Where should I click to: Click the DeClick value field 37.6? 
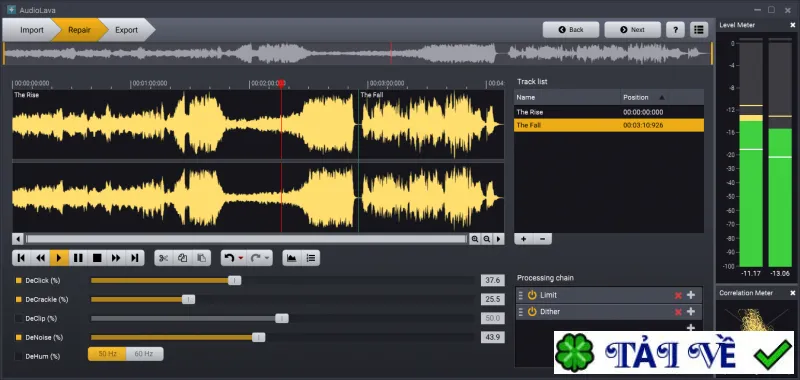coord(492,281)
